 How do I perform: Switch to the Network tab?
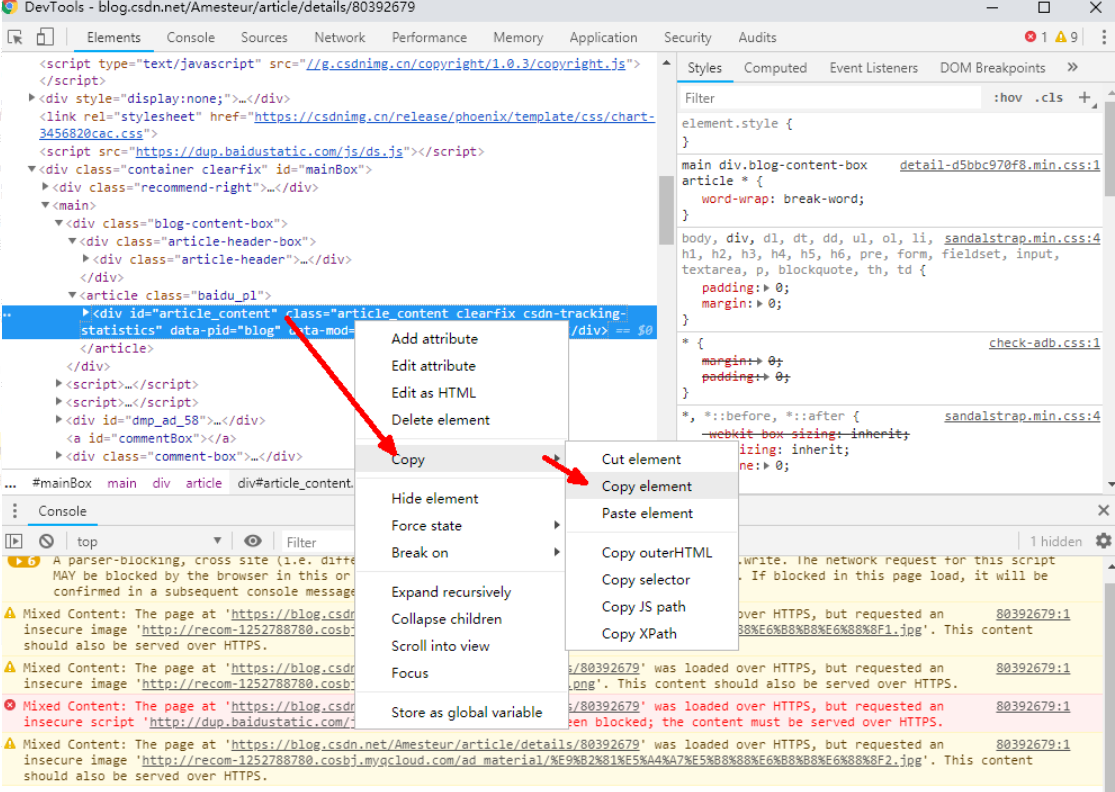[339, 37]
